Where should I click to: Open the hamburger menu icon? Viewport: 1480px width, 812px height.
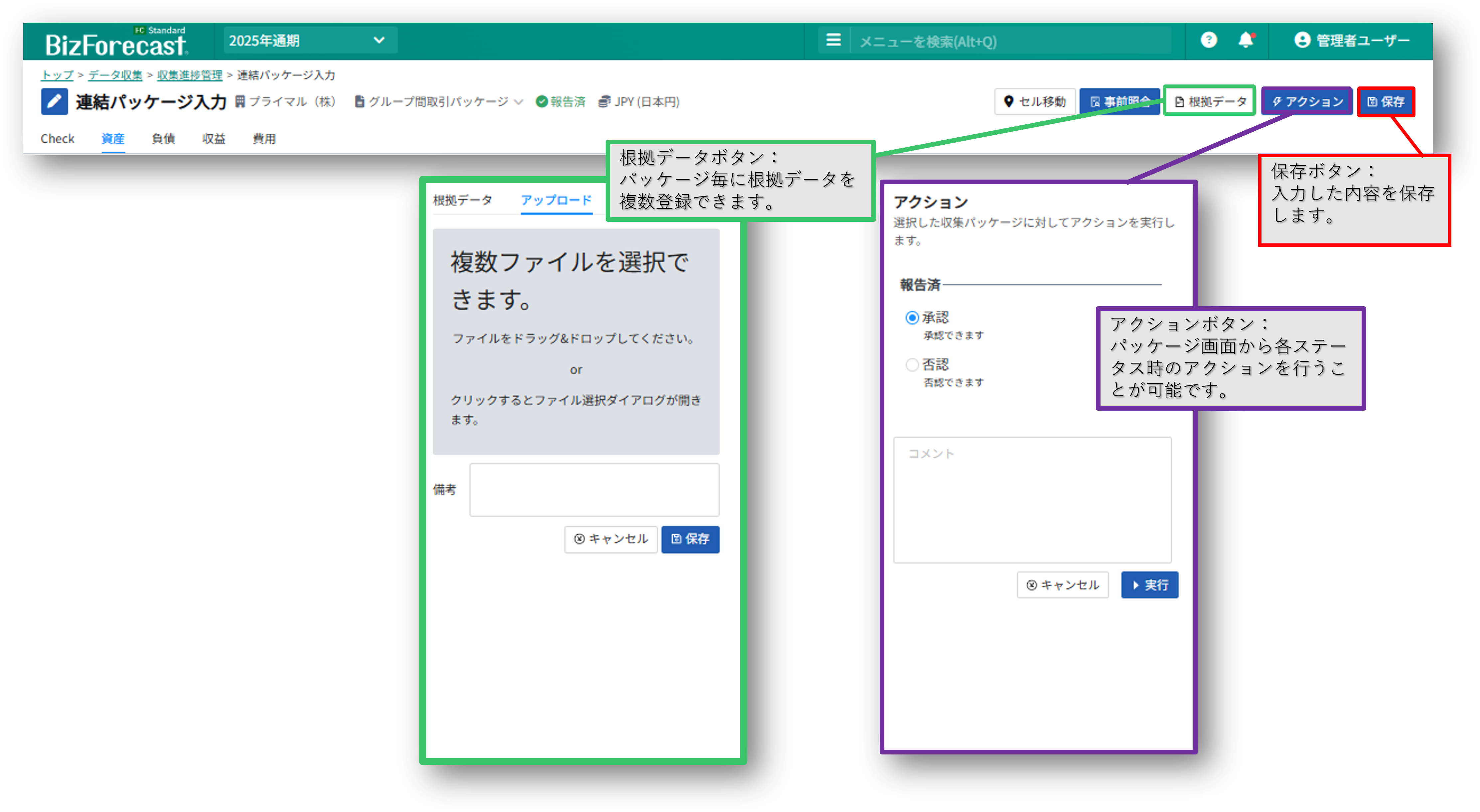pos(833,40)
